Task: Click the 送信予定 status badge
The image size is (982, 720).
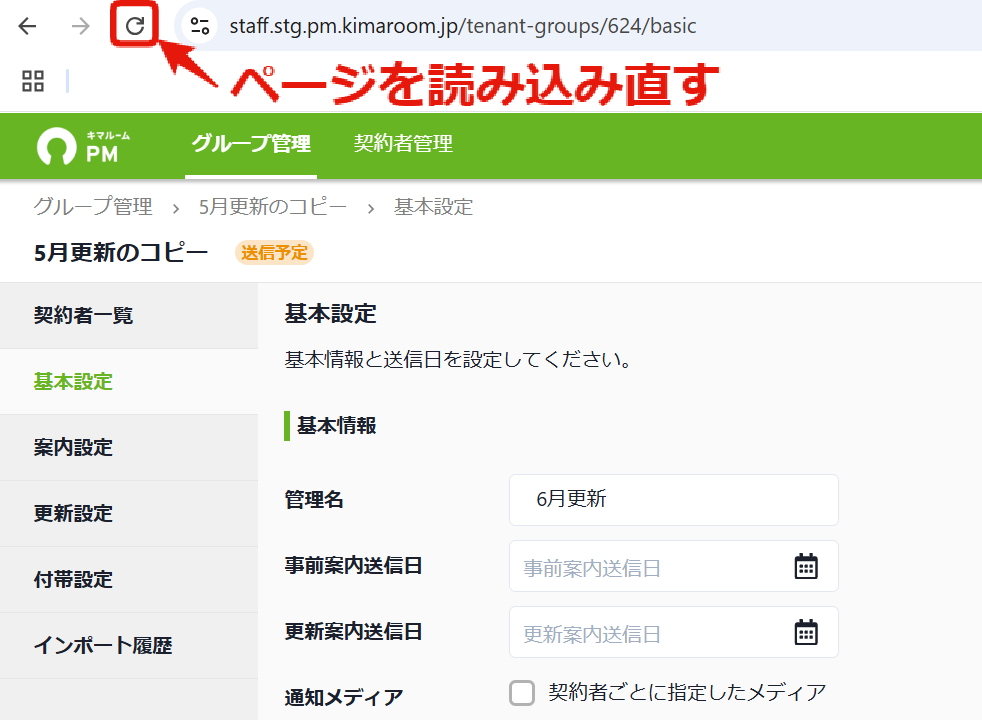Action: [x=274, y=253]
